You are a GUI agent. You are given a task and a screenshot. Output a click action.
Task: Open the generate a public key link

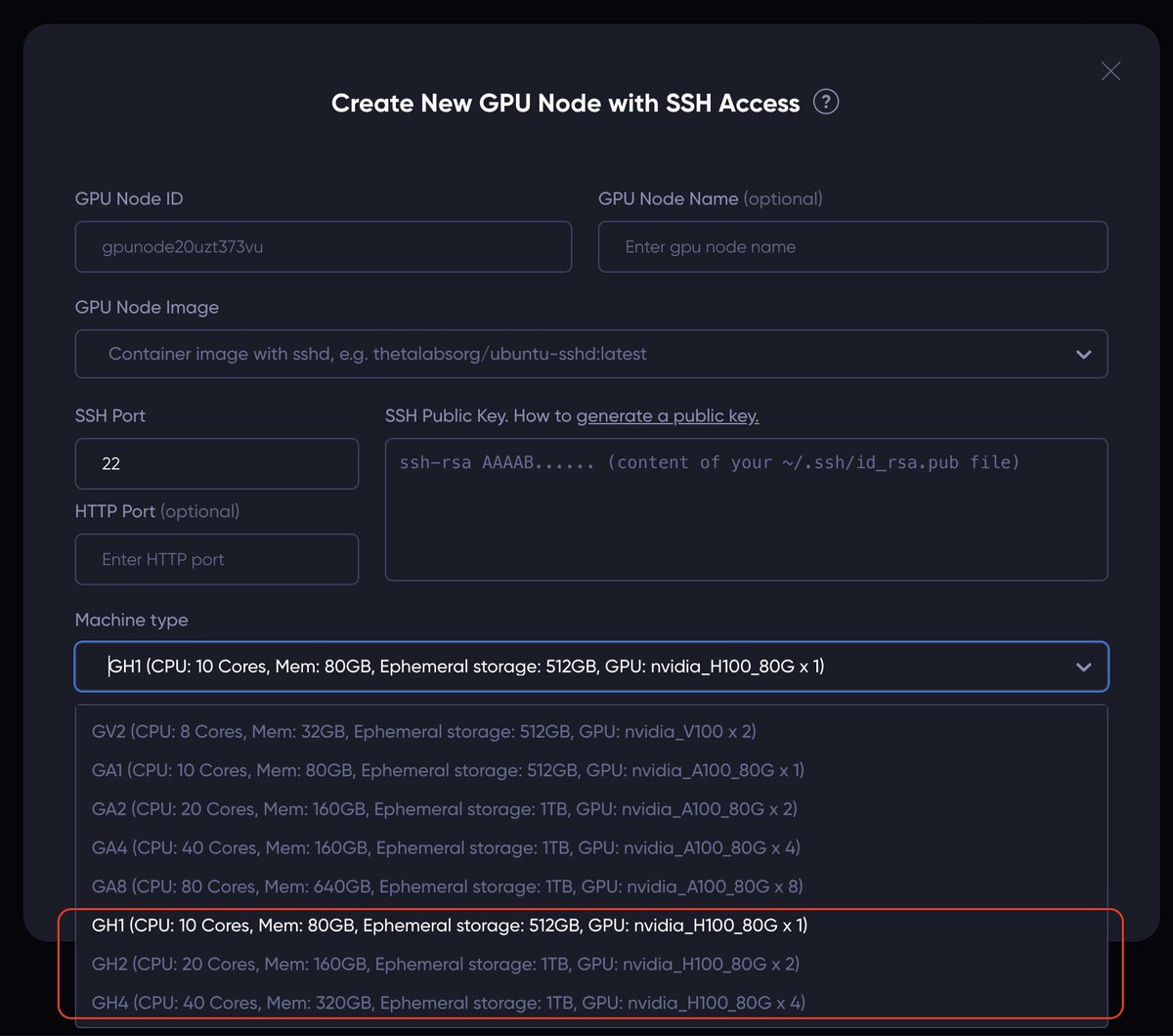tap(668, 415)
